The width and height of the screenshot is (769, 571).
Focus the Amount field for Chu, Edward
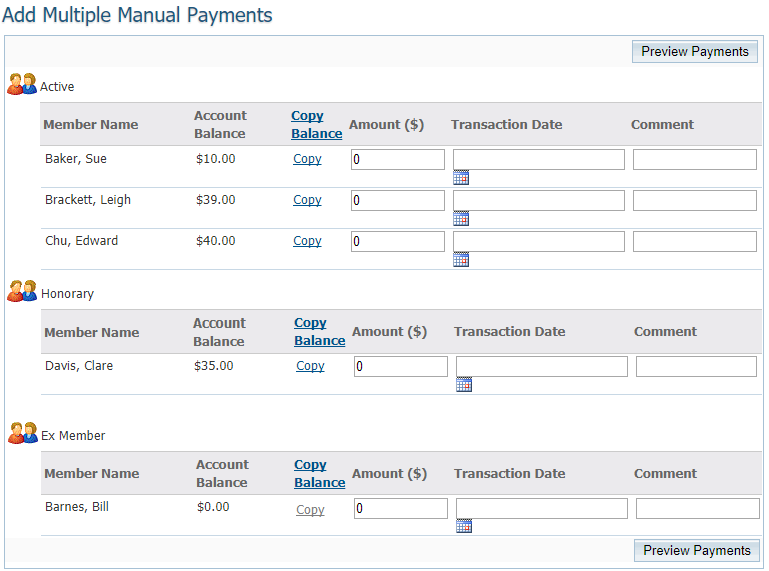click(x=398, y=242)
